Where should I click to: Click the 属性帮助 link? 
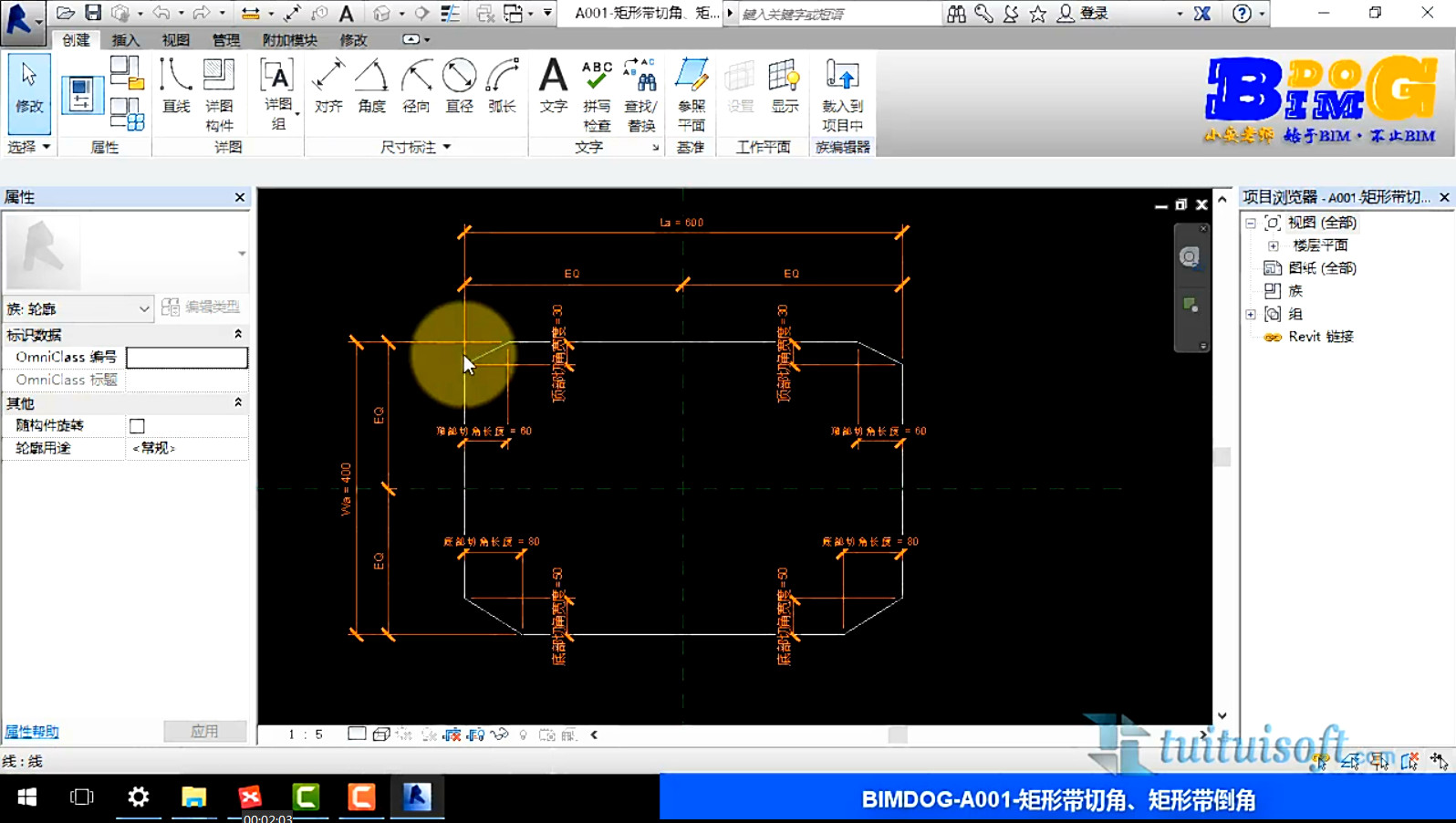coord(32,732)
